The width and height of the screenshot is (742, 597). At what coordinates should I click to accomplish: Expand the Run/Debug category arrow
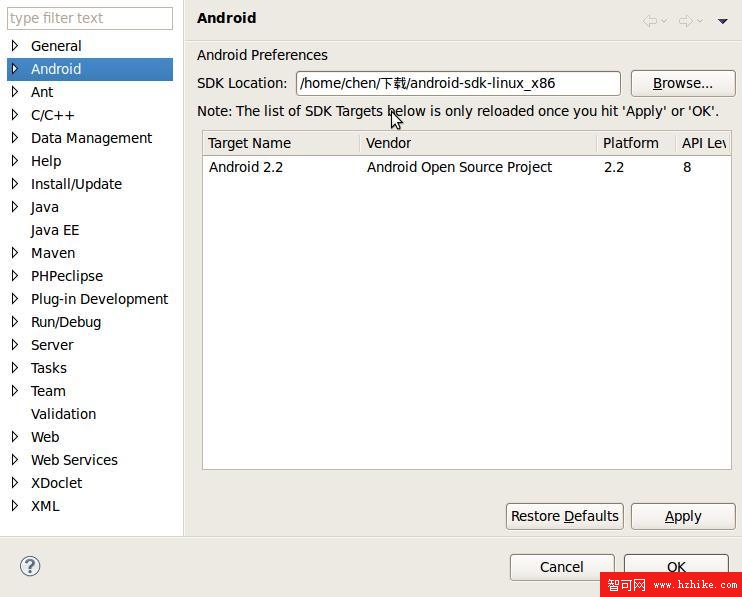pyautogui.click(x=15, y=322)
